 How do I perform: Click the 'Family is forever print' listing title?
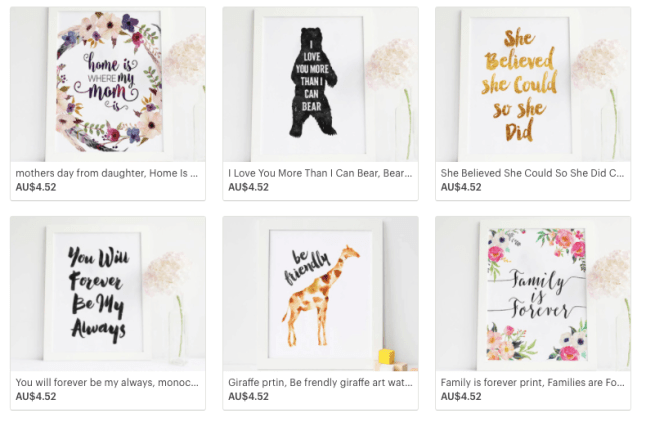pos(532,382)
